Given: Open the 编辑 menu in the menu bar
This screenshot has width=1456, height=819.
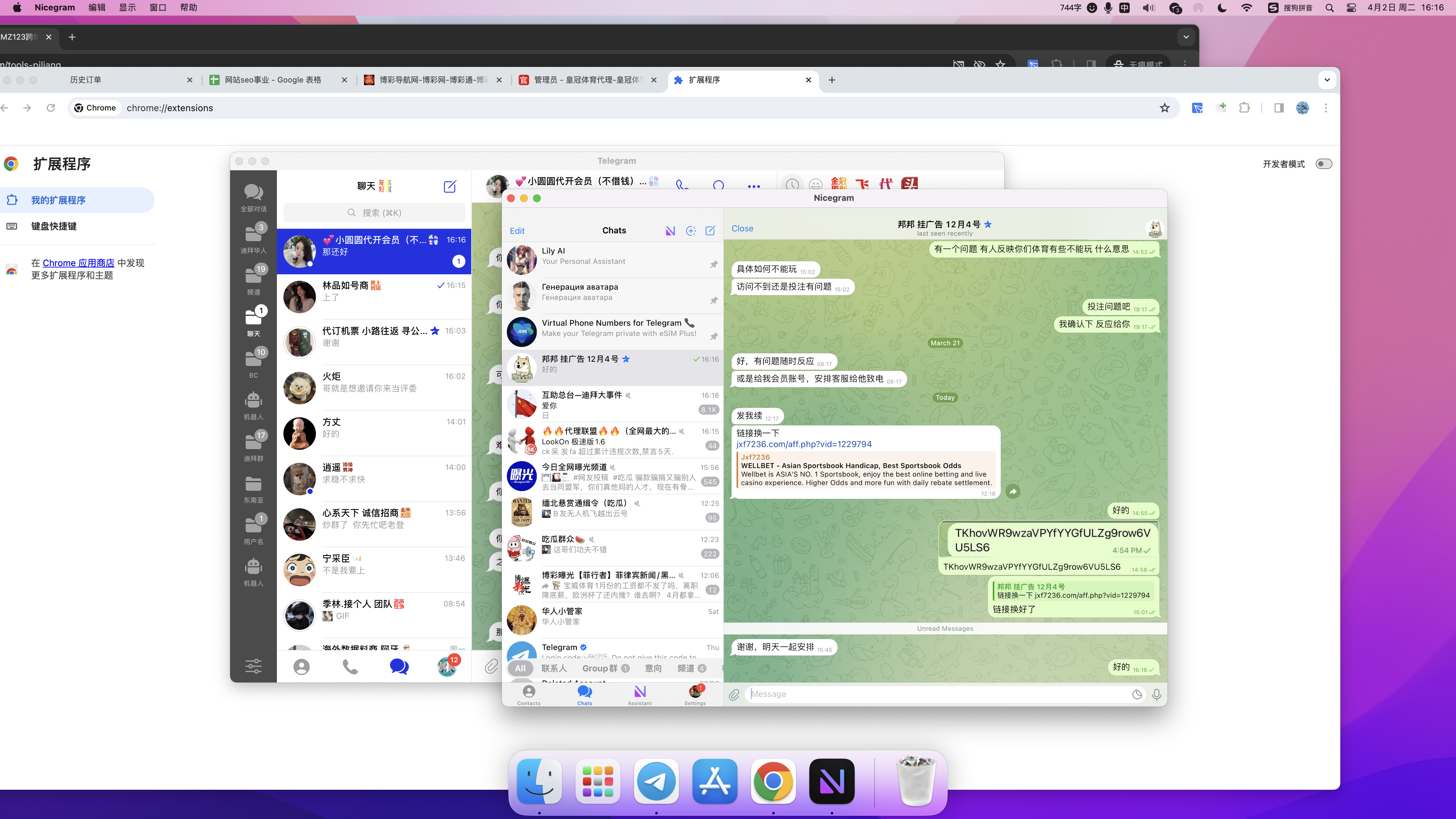Looking at the screenshot, I should tap(97, 8).
